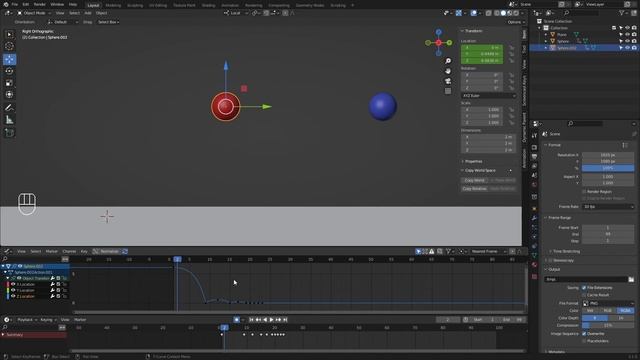Play the animation in reverse
The image size is (640, 360).
(265, 320)
